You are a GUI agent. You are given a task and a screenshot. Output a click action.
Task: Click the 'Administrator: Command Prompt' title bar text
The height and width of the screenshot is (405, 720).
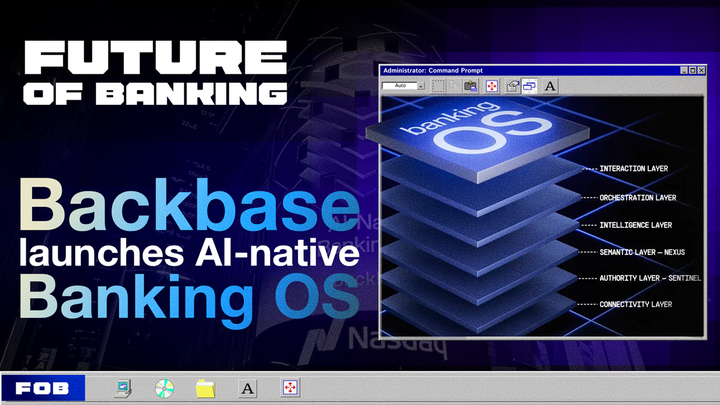click(x=433, y=70)
